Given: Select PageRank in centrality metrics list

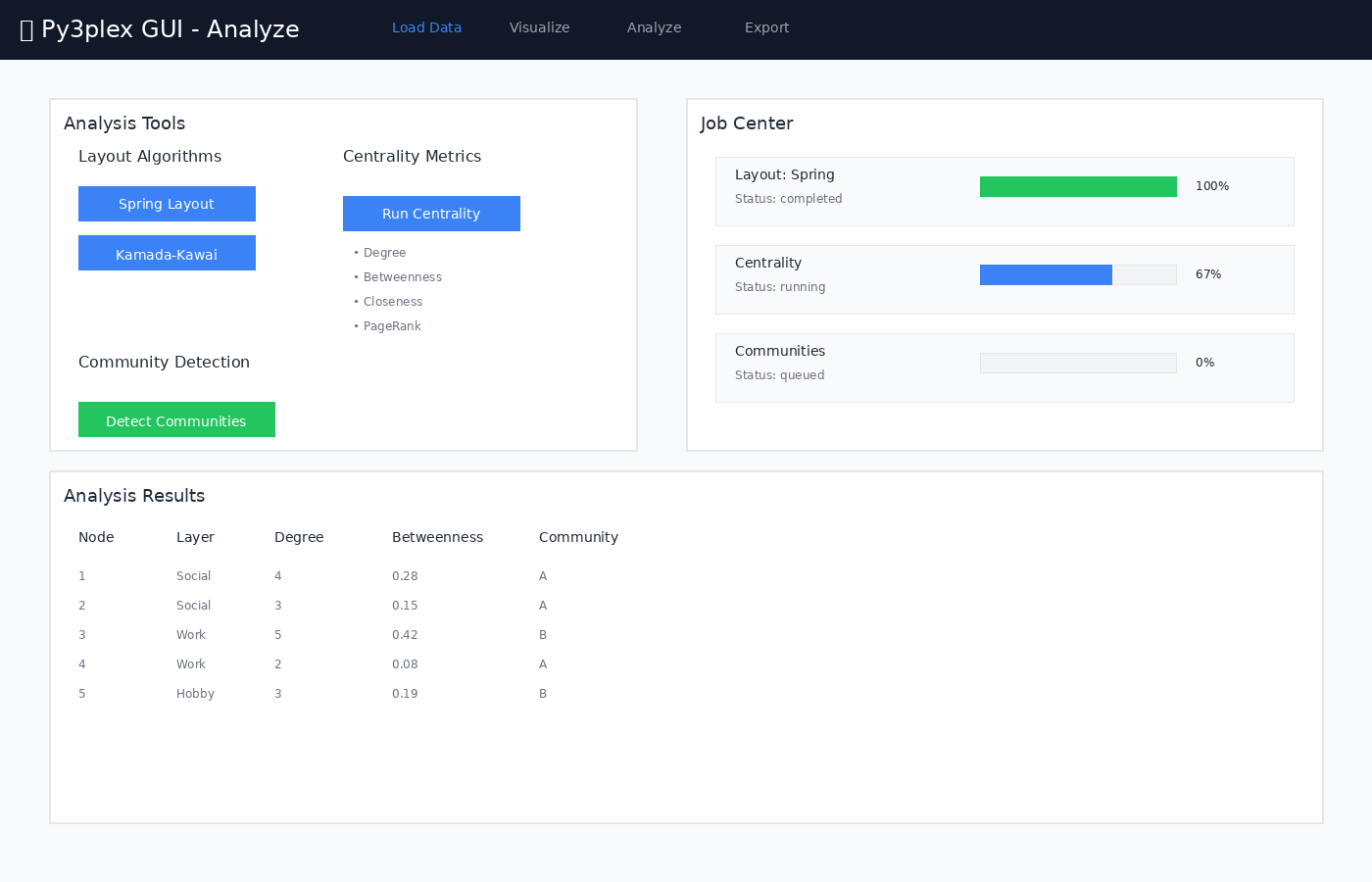Looking at the screenshot, I should pos(392,326).
